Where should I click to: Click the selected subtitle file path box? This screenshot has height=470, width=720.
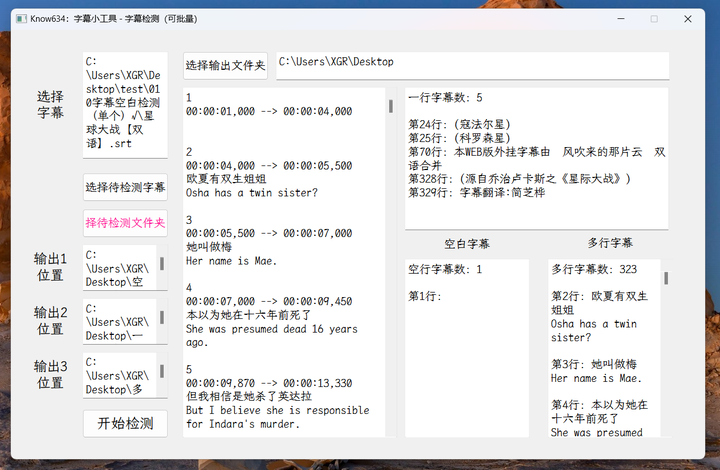point(125,105)
